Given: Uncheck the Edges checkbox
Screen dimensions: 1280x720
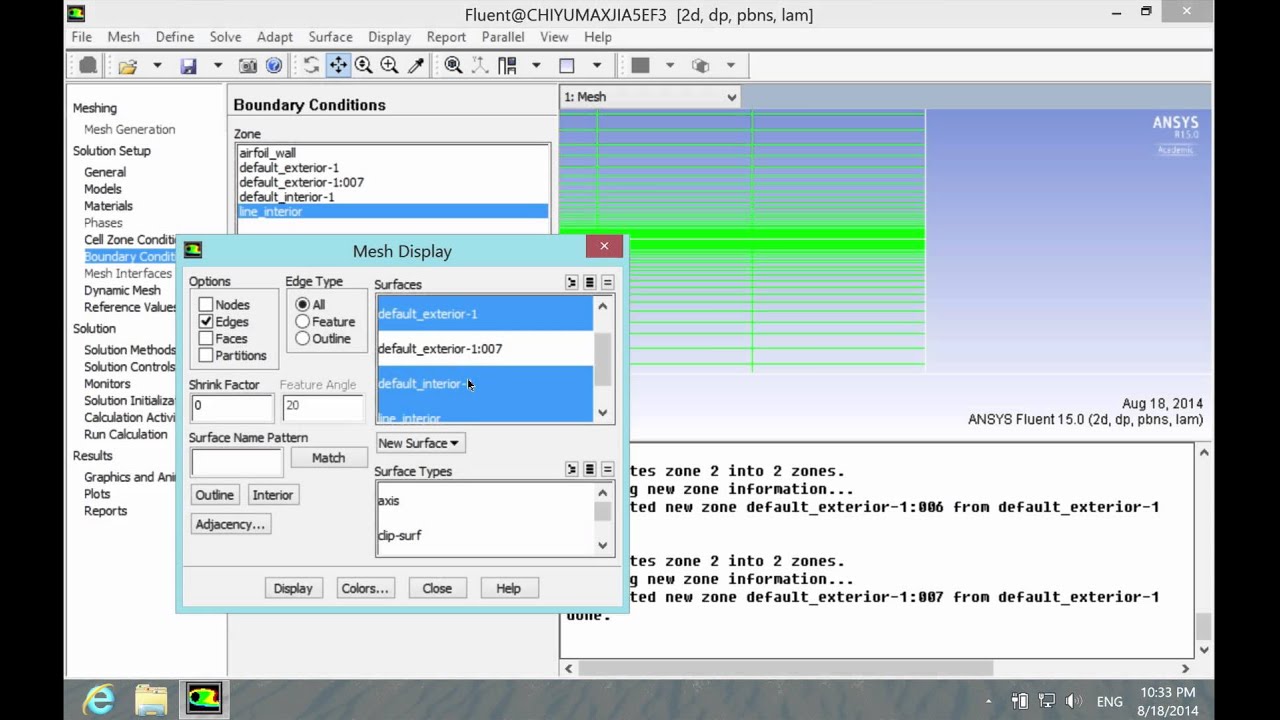Looking at the screenshot, I should point(206,321).
